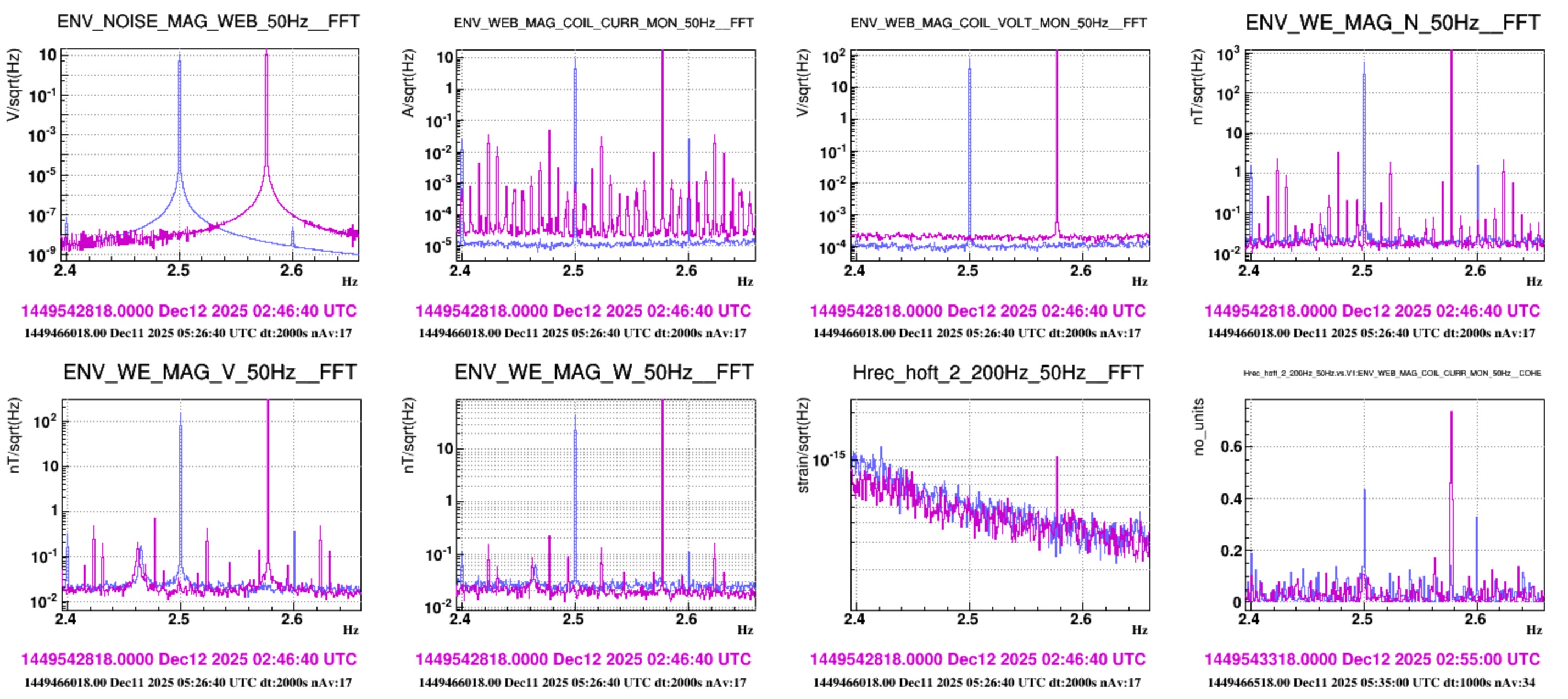Click the ENV_WE_MAG_W_50Hz__FFT plot title

click(x=604, y=372)
